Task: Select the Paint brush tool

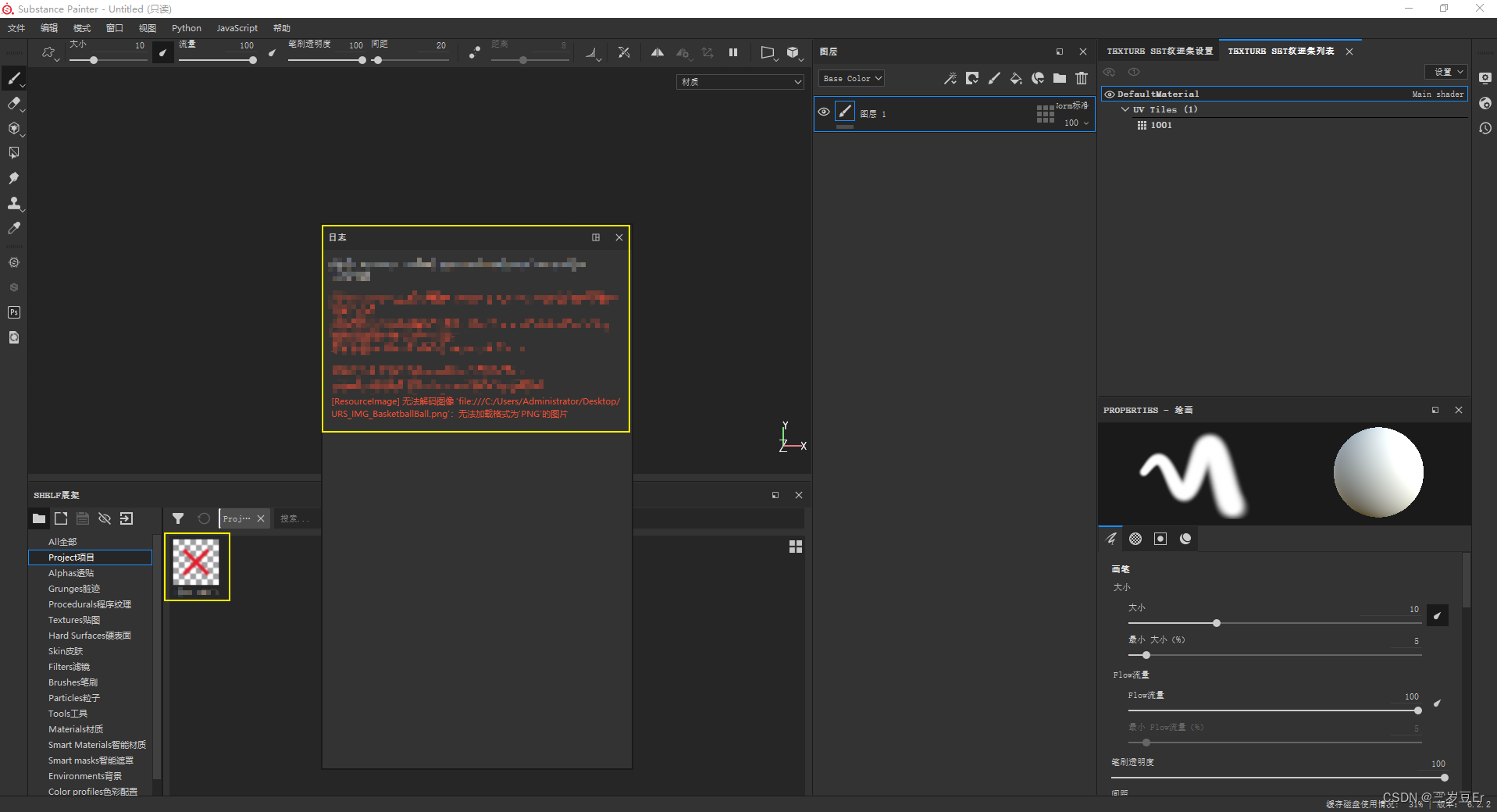Action: pos(14,78)
